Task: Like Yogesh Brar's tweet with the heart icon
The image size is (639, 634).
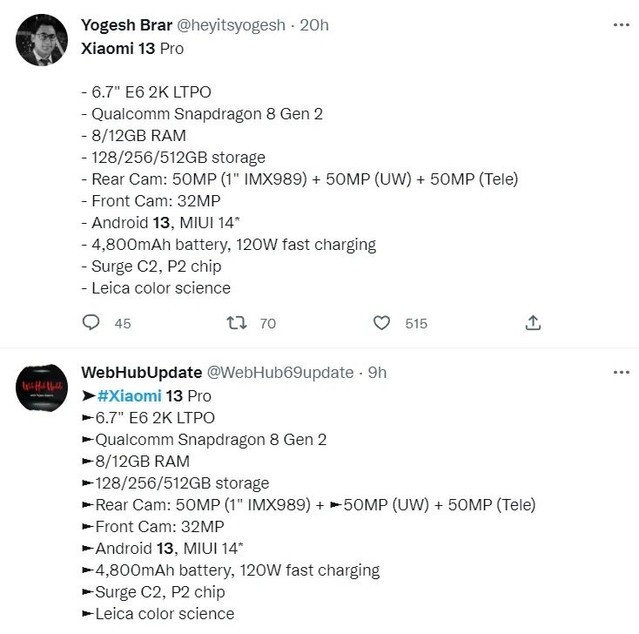Action: click(382, 322)
